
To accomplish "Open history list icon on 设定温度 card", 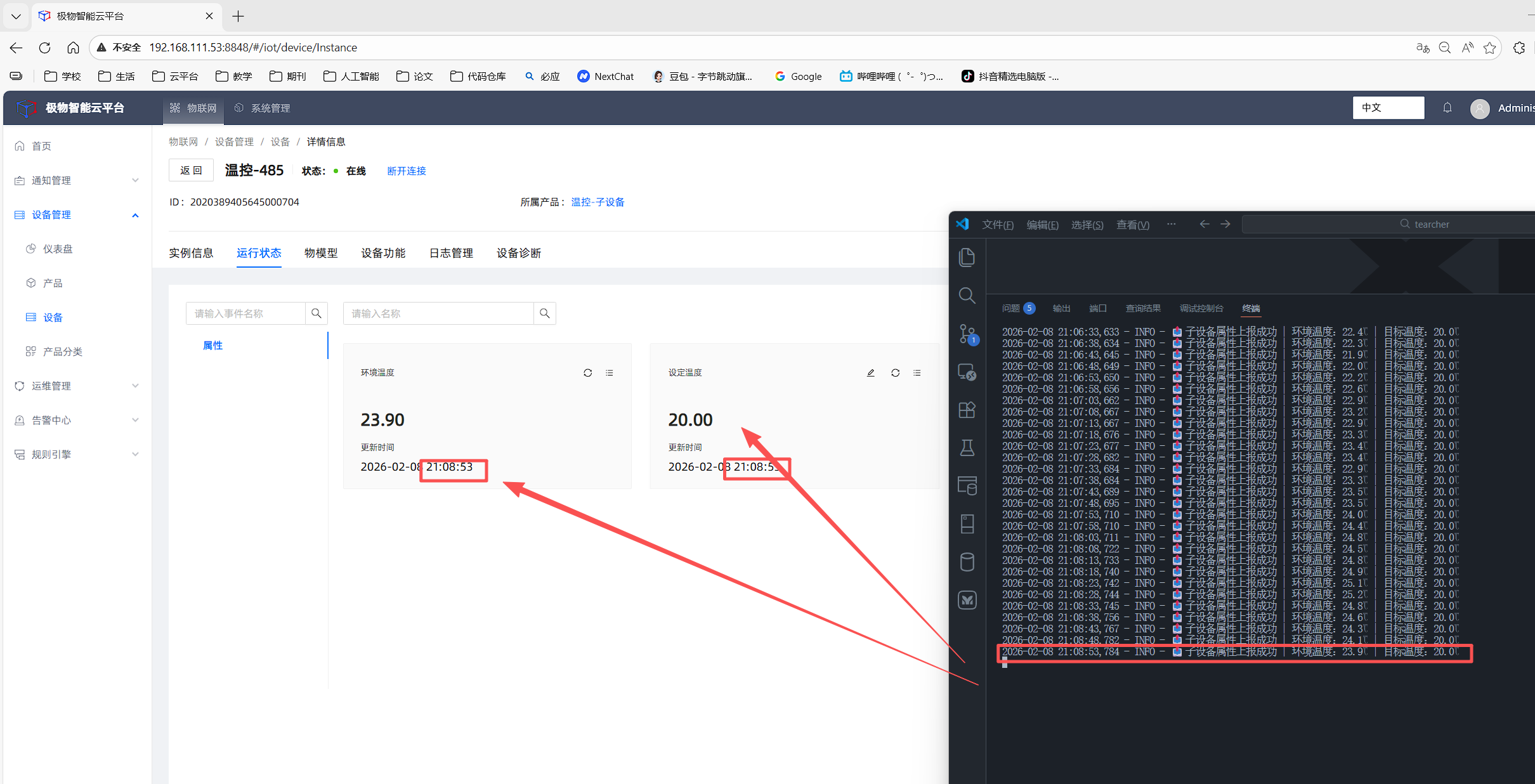I will click(x=917, y=373).
